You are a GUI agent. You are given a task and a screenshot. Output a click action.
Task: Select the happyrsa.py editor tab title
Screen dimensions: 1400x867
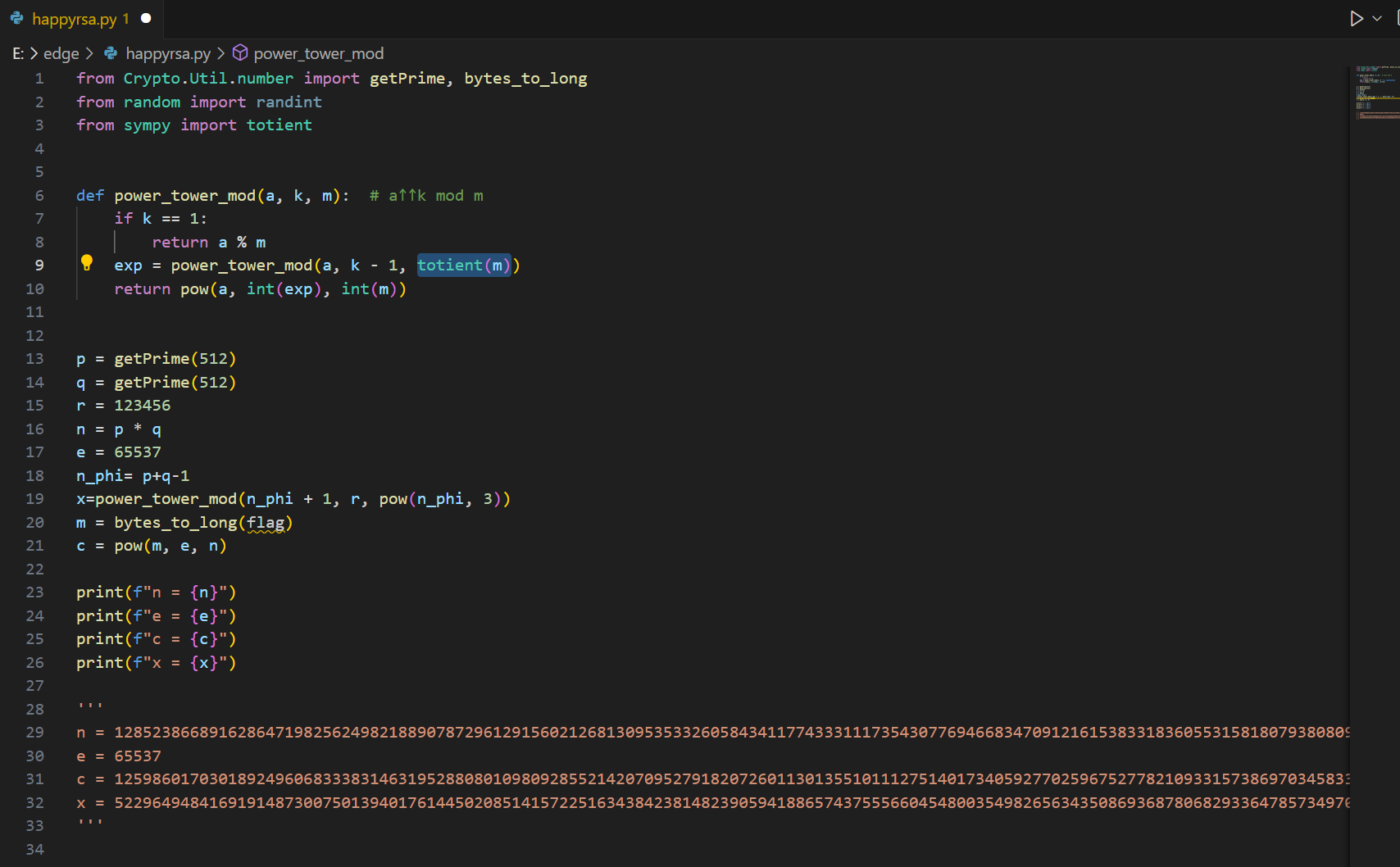coord(74,19)
